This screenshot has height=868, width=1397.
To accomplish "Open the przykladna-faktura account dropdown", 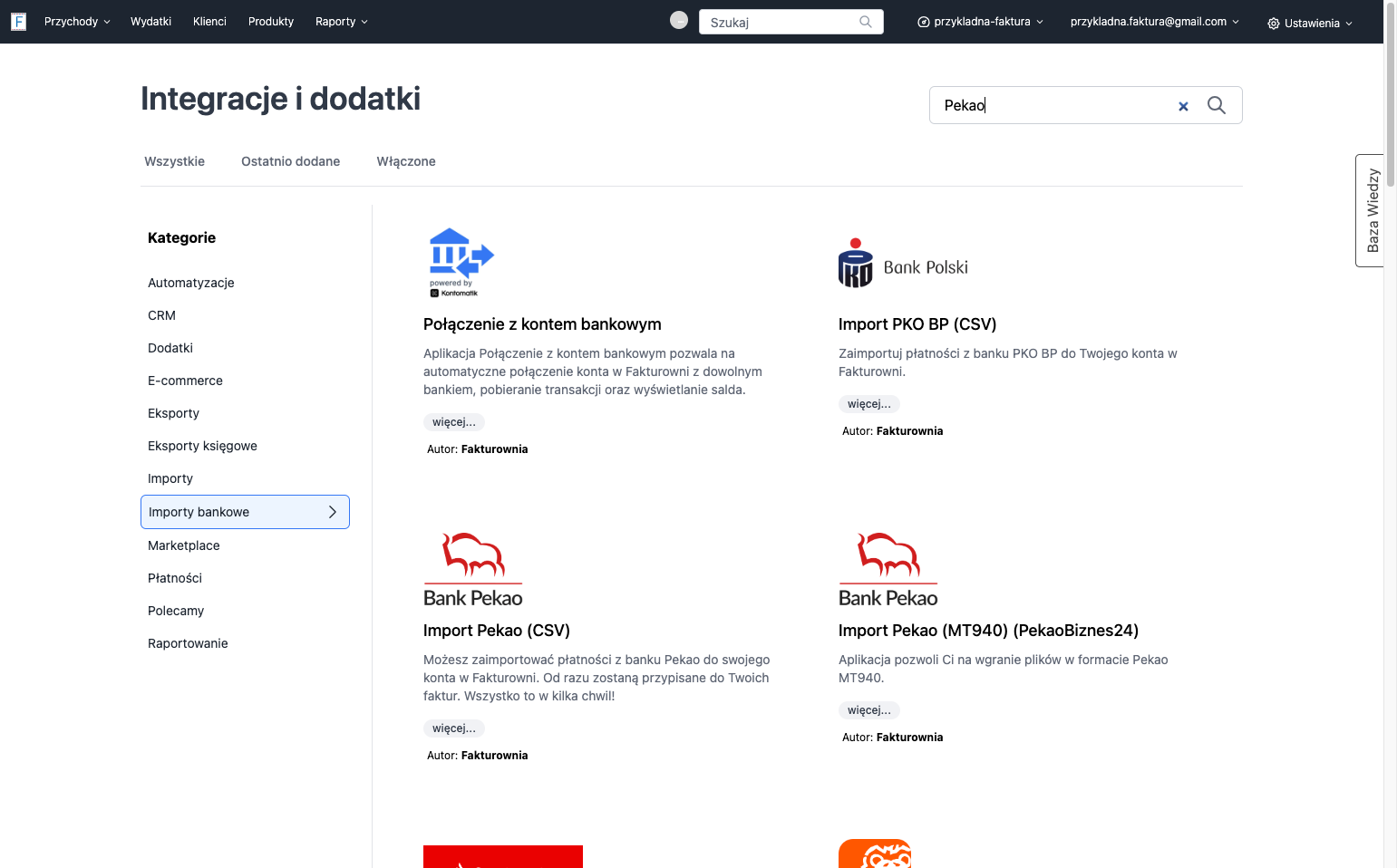I will pyautogui.click(x=981, y=22).
